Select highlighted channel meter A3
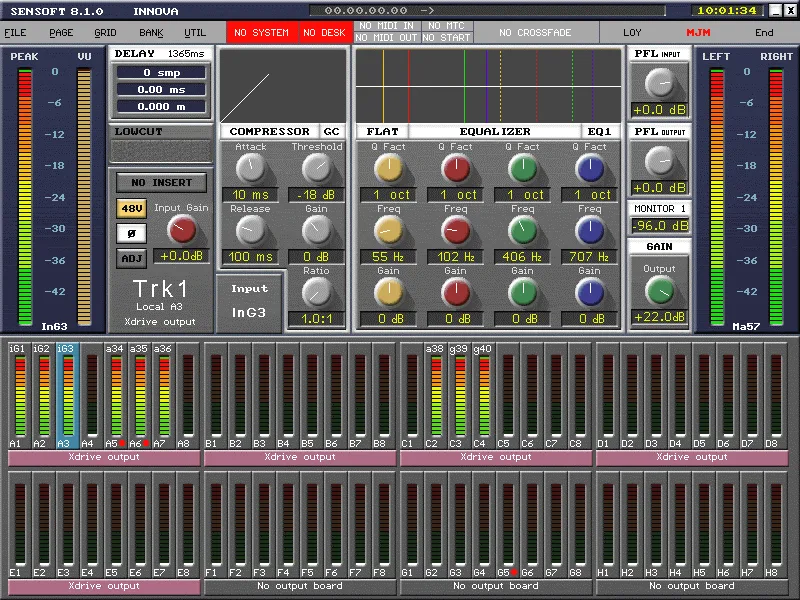The image size is (800, 600). 67,396
